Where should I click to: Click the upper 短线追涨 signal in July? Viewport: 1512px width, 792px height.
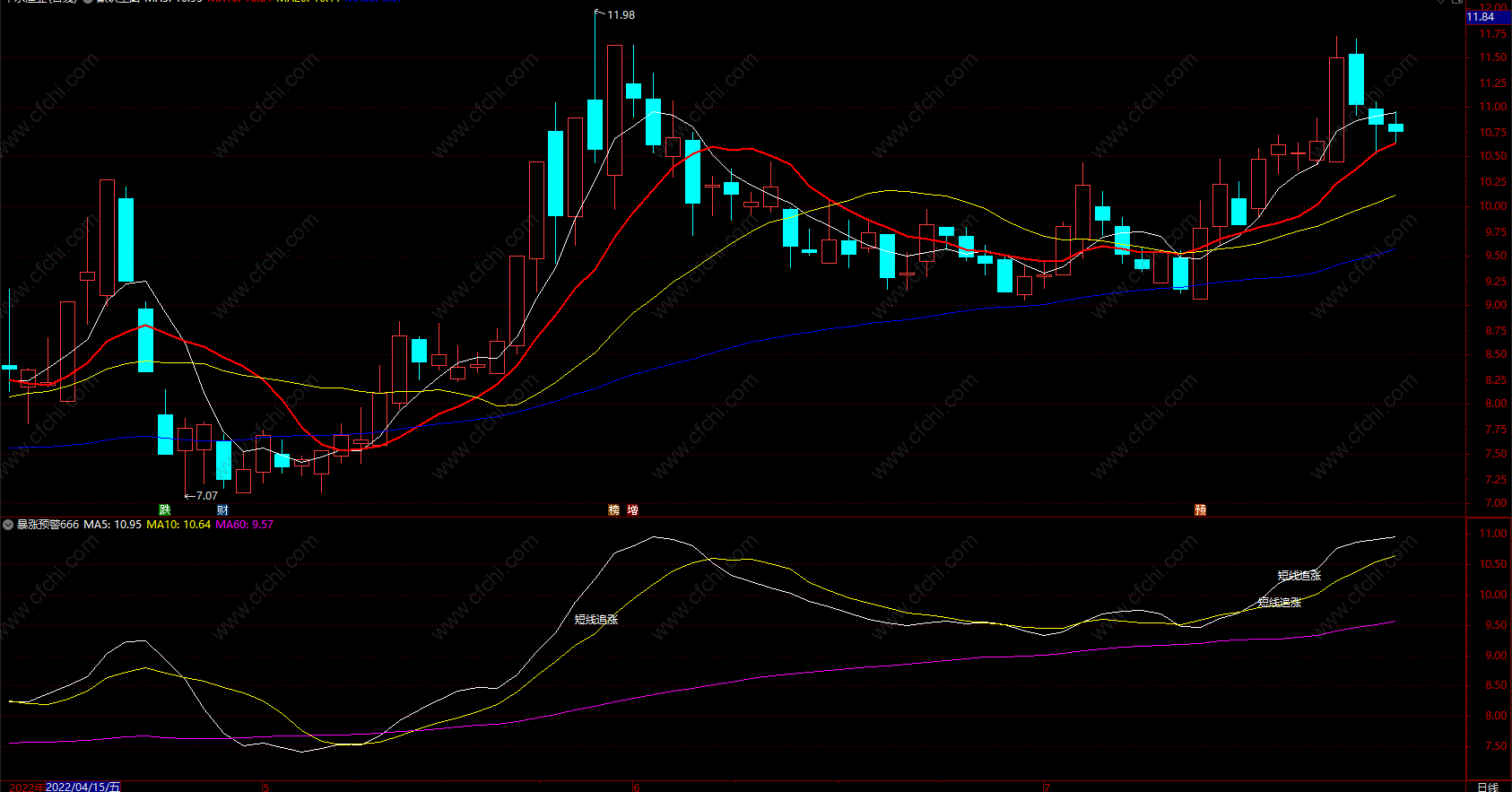click(1299, 576)
